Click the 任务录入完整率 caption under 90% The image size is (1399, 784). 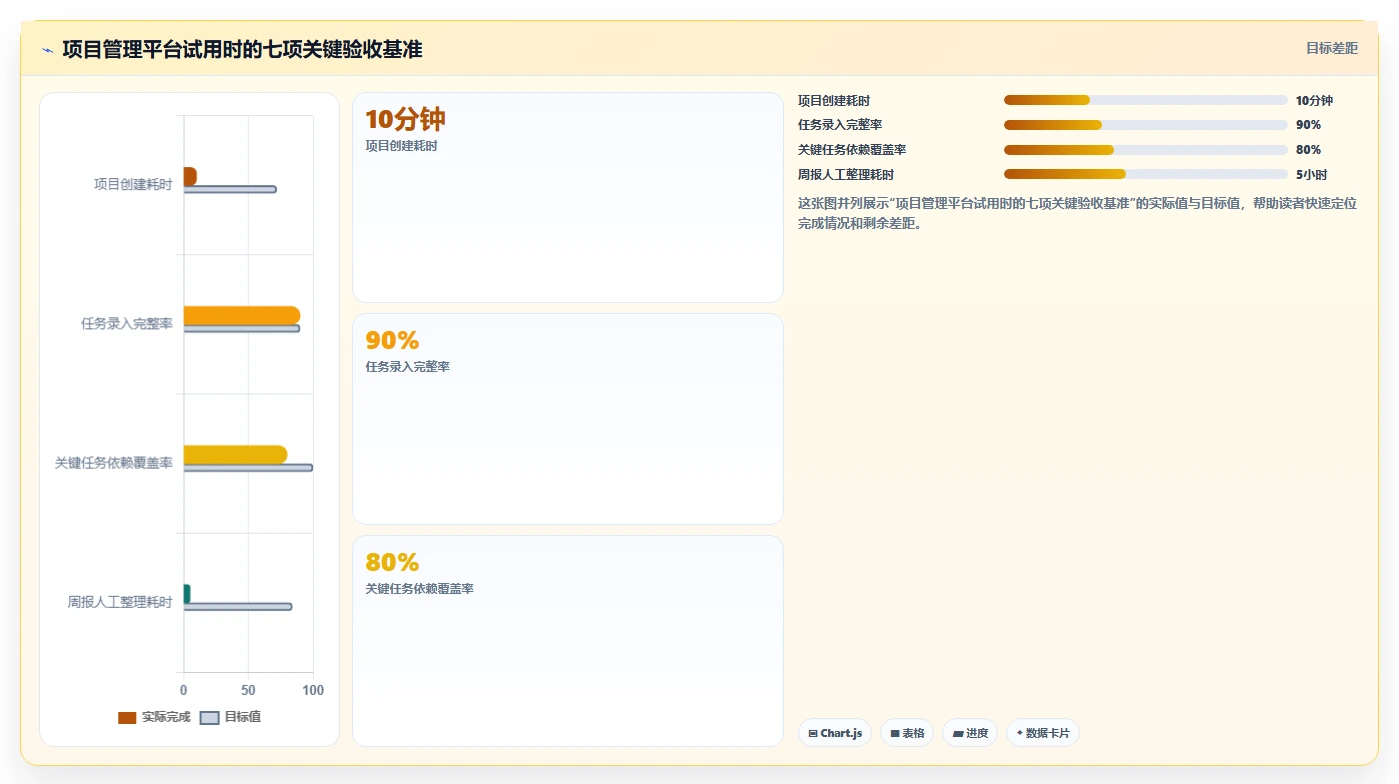(407, 367)
